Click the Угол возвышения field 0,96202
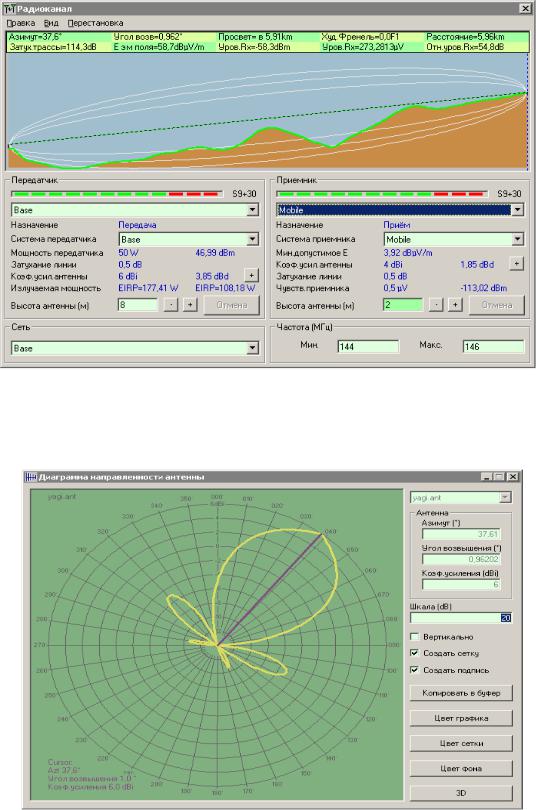The image size is (536, 810). tap(461, 559)
